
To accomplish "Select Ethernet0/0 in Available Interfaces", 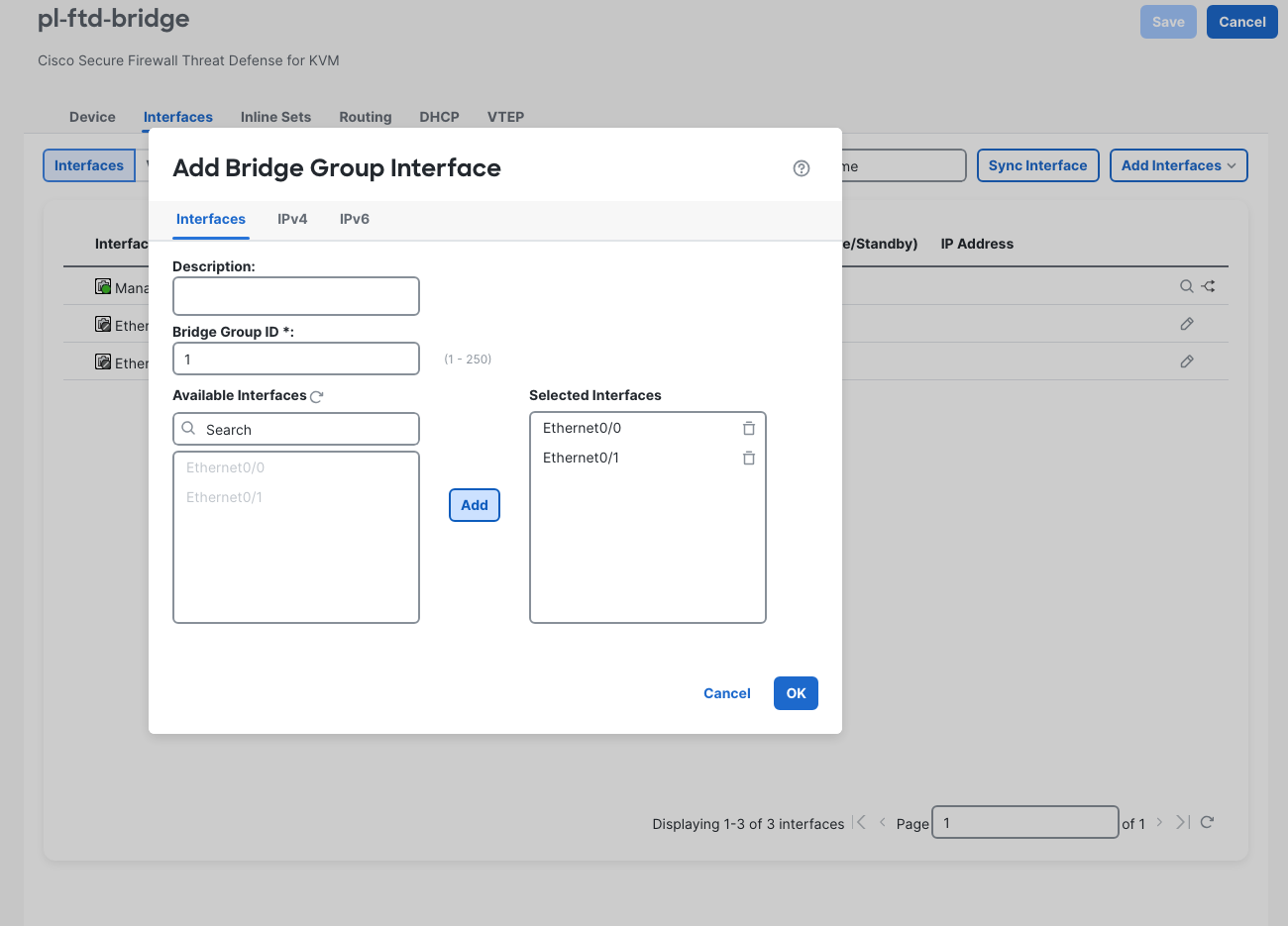I will pos(225,467).
